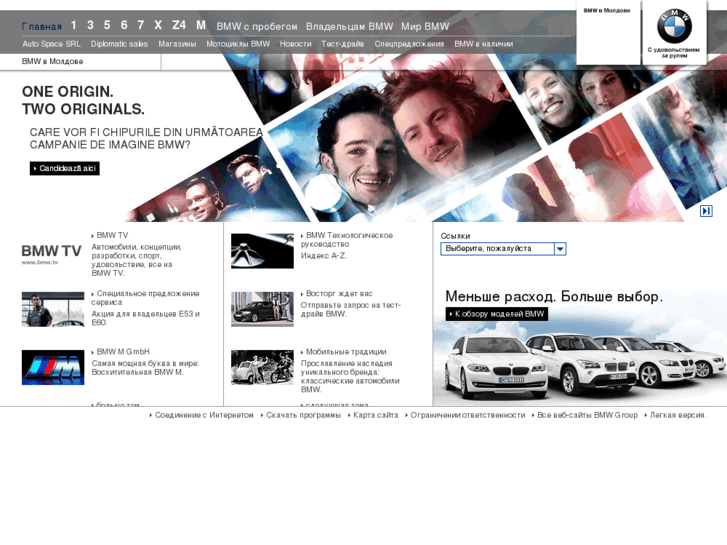Open Магазины sub-navigation link
Viewport: 727px width, 545px height.
tap(177, 44)
